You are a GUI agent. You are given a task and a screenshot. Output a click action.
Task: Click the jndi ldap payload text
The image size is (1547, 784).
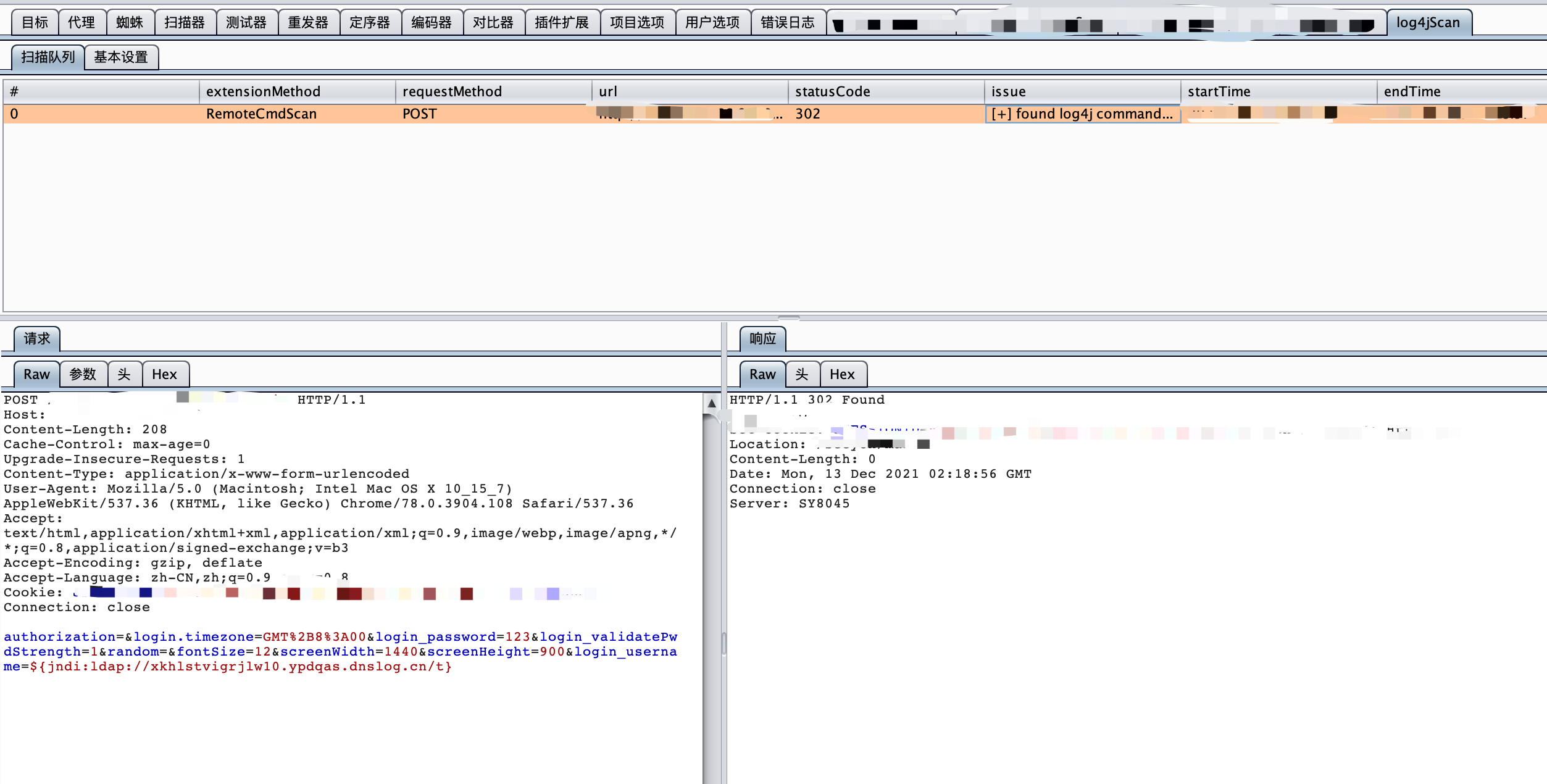click(x=241, y=667)
